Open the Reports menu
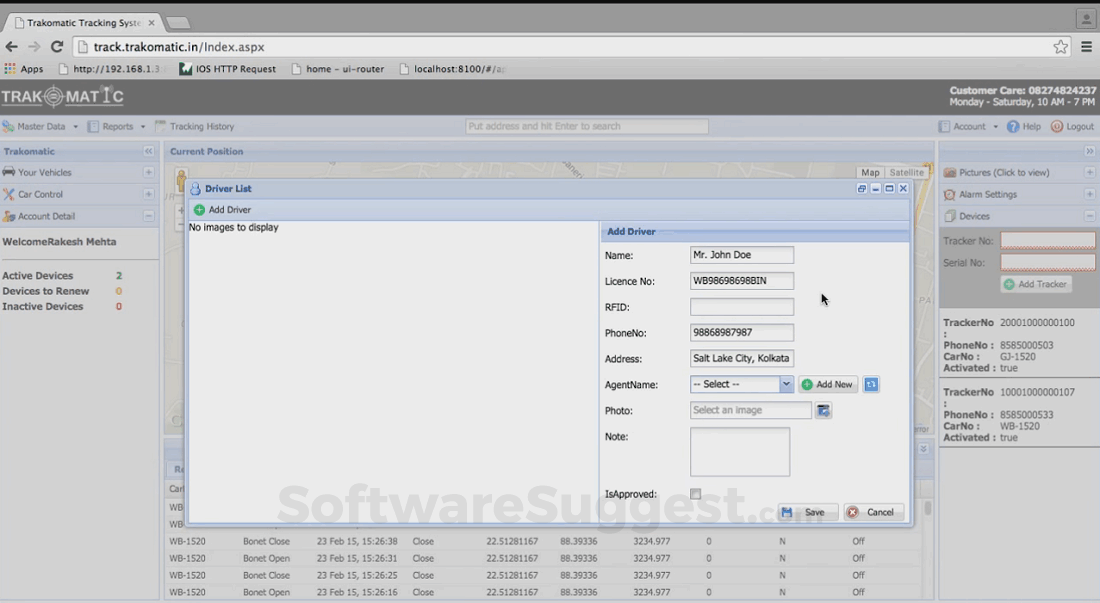Screen dimensions: 1100x603 pos(117,127)
